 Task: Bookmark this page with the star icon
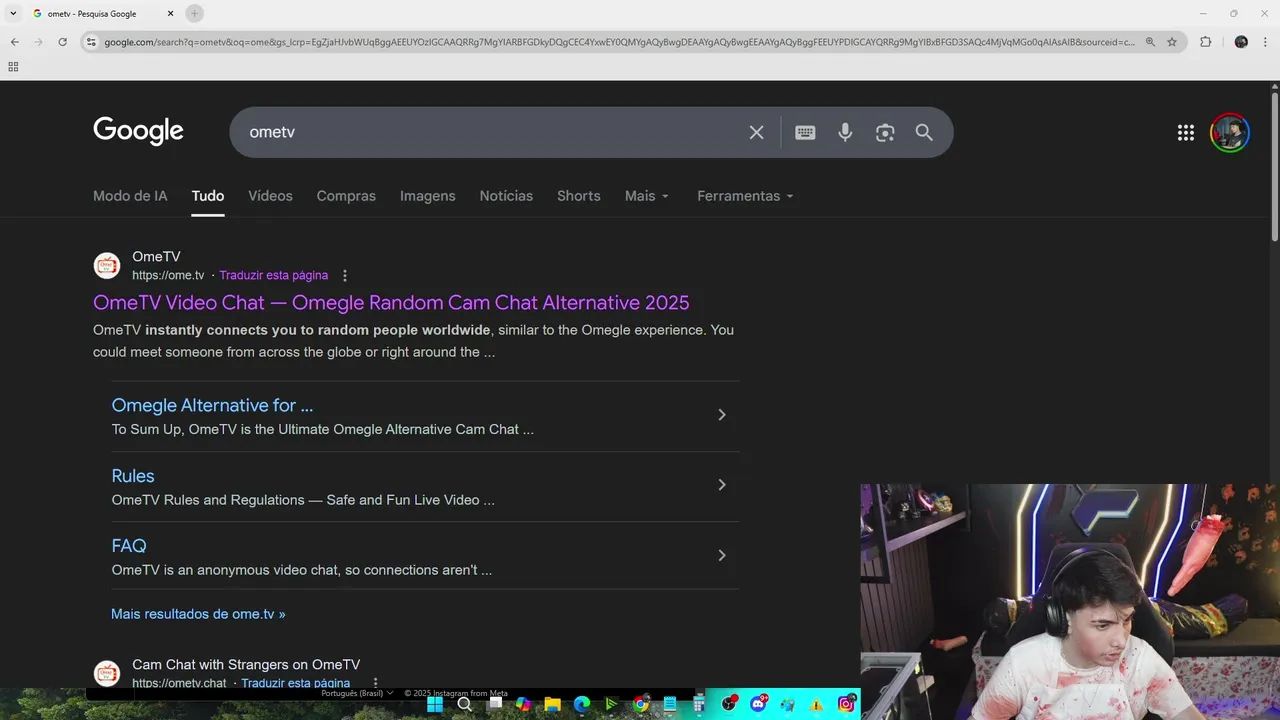pos(1172,42)
